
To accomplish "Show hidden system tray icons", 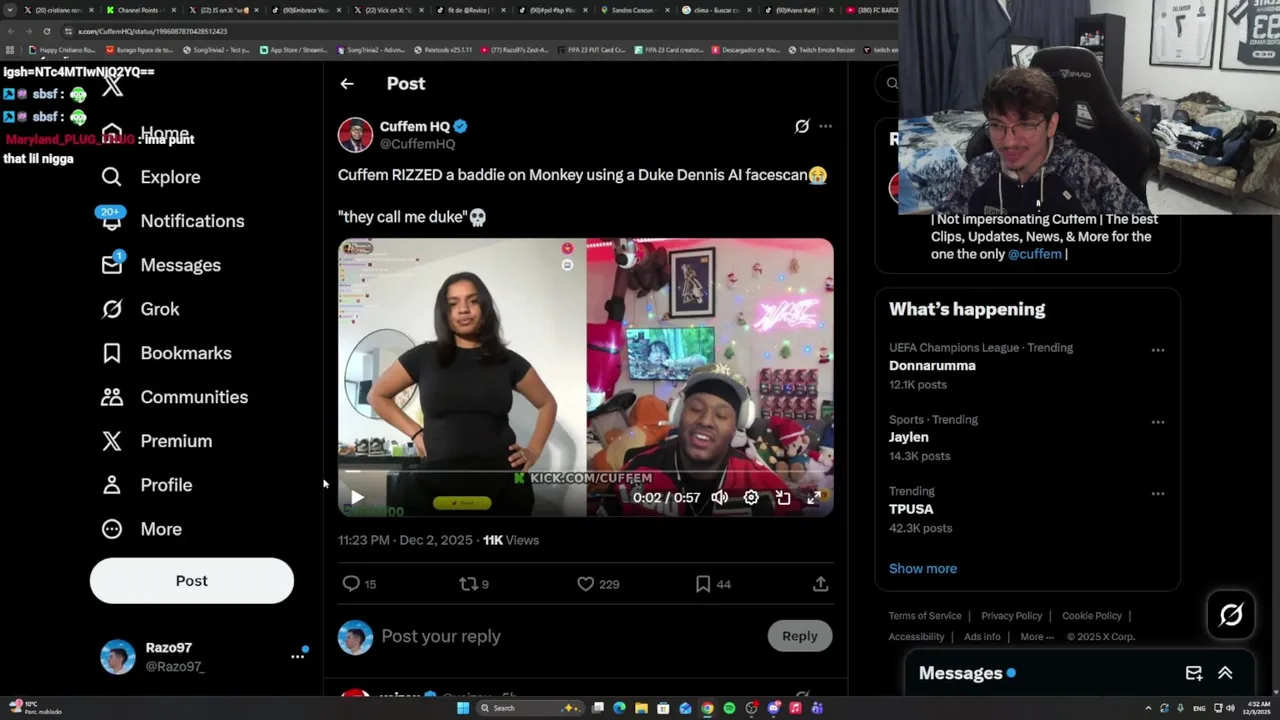I will 1148,708.
